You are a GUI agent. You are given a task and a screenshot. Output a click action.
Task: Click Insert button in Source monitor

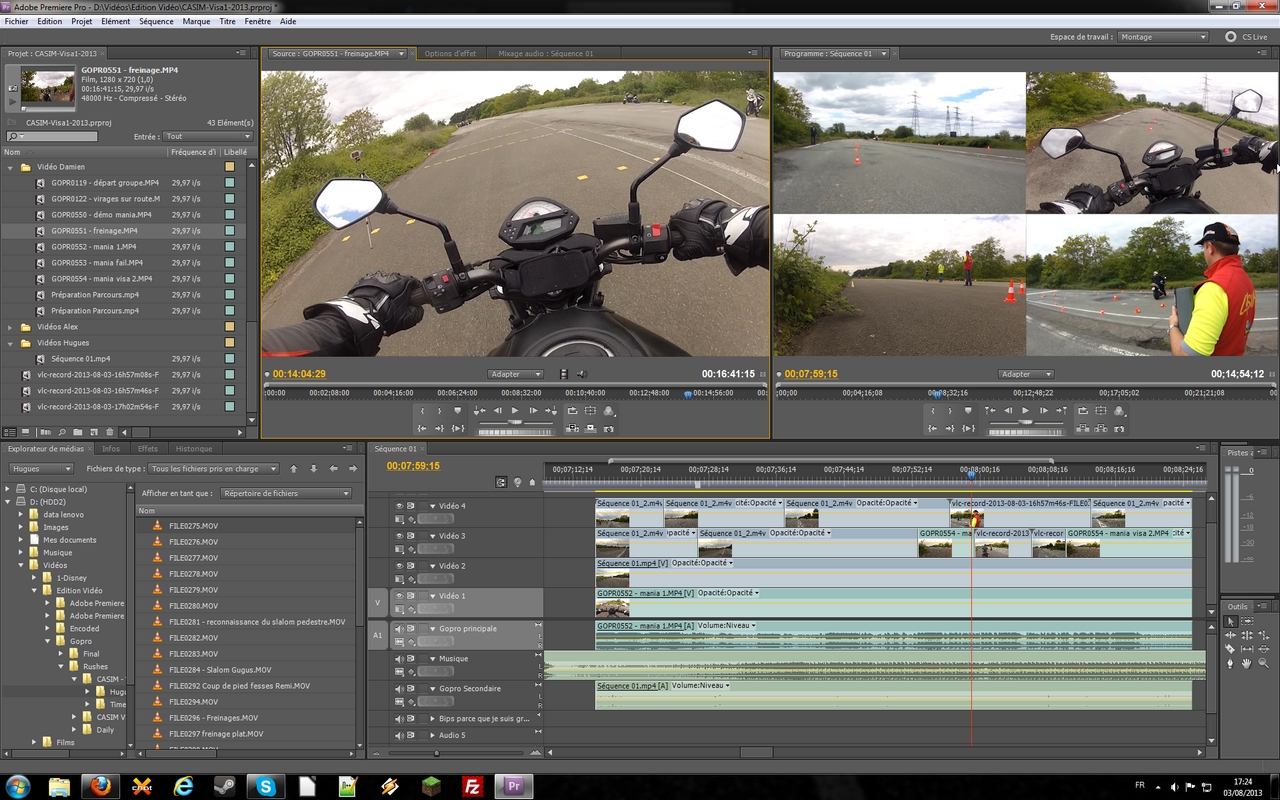point(572,428)
